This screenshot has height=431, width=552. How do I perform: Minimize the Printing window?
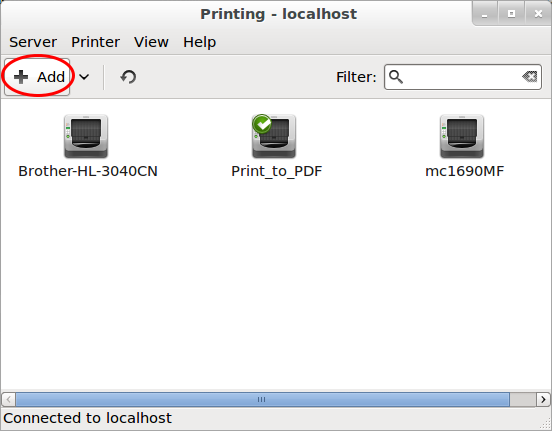tap(485, 14)
